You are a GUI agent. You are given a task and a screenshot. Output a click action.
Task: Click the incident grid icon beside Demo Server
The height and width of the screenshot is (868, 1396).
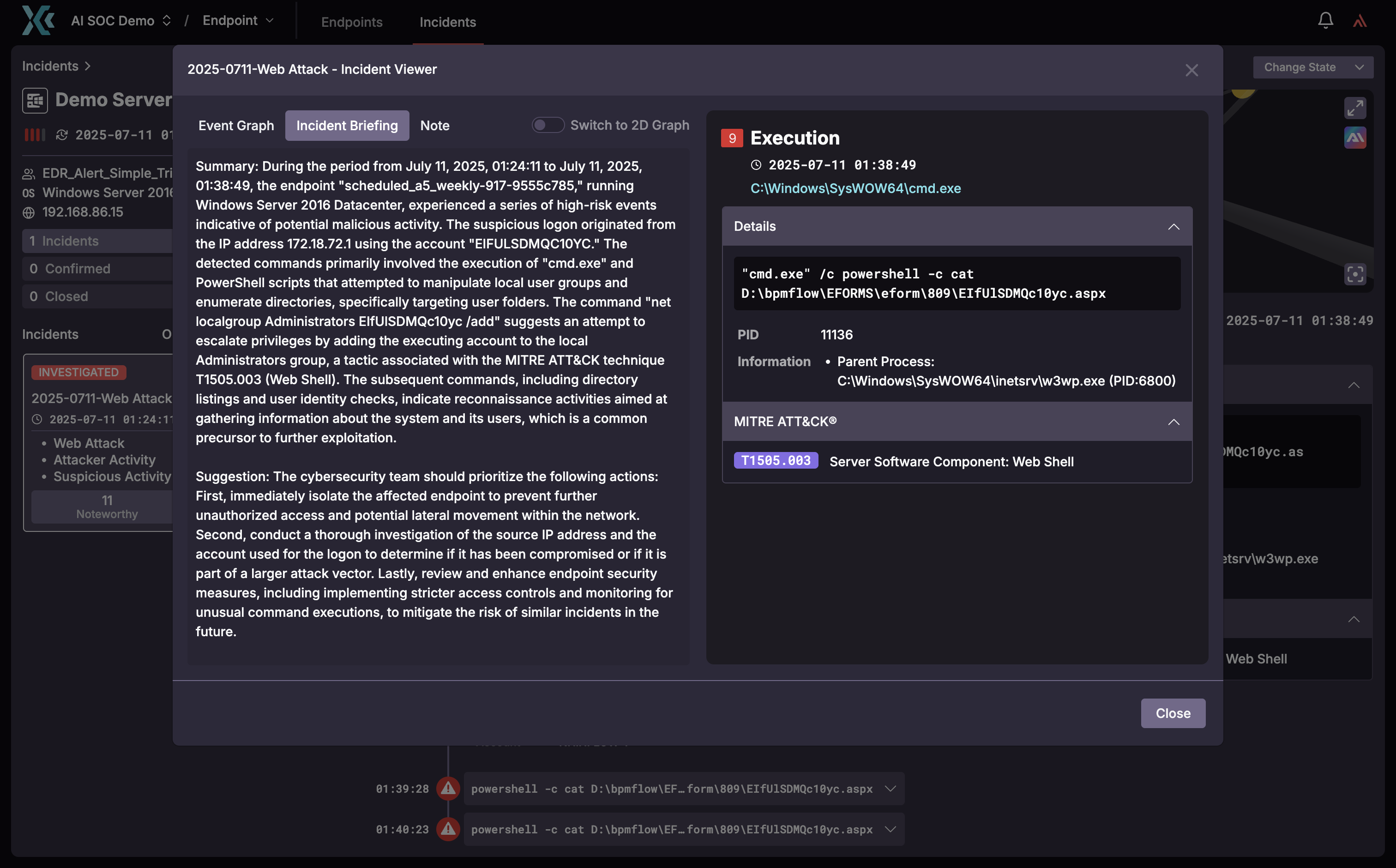(35, 100)
